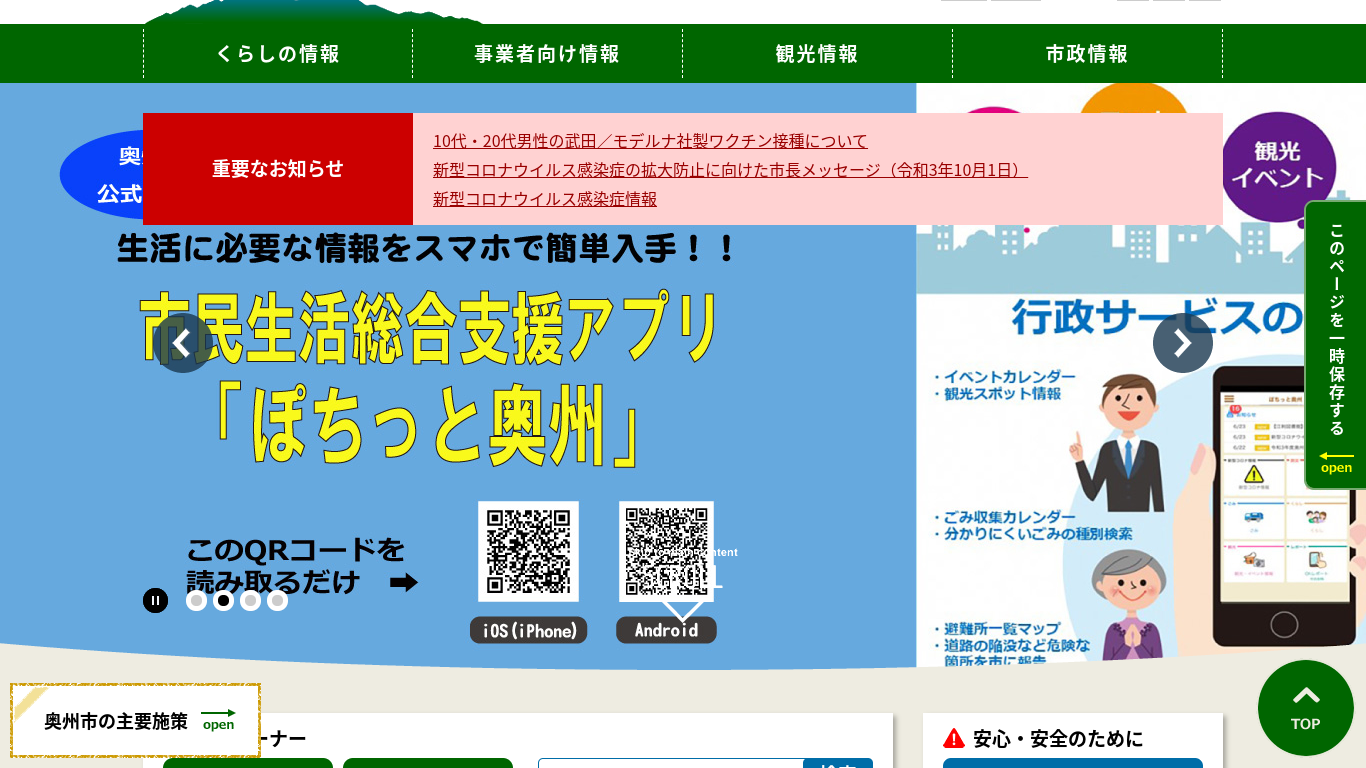Click the iOS (iPhone) QR code
1366x768 pixels.
[528, 551]
